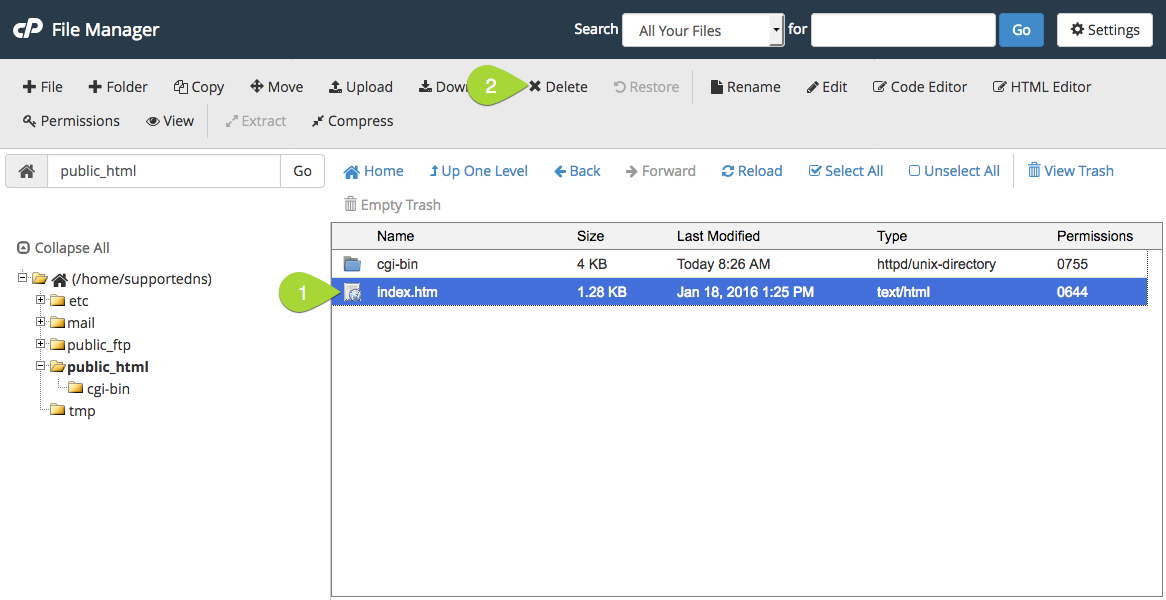Image resolution: width=1166 pixels, height=600 pixels.
Task: View the selected file
Action: [170, 120]
